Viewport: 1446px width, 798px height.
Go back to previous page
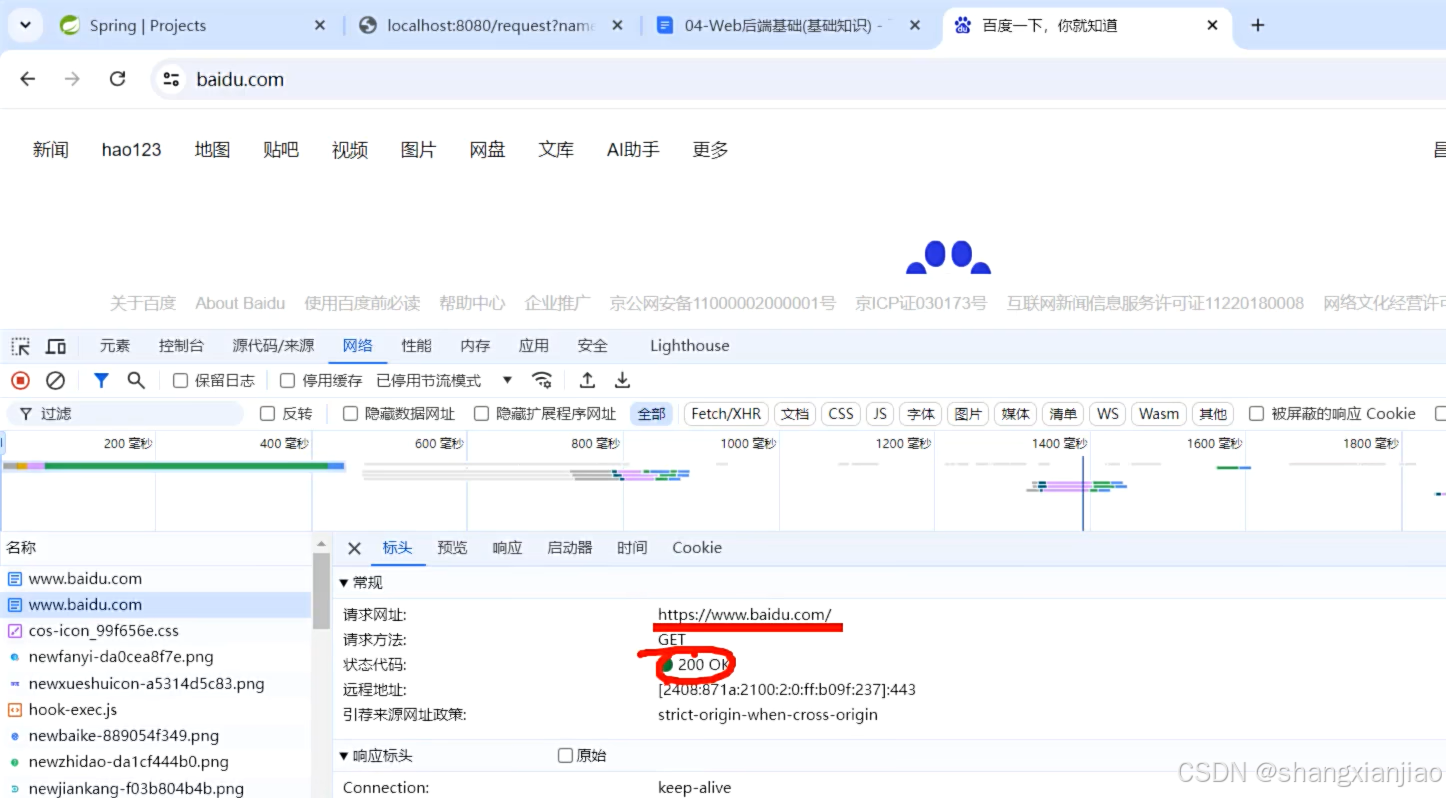[x=28, y=79]
